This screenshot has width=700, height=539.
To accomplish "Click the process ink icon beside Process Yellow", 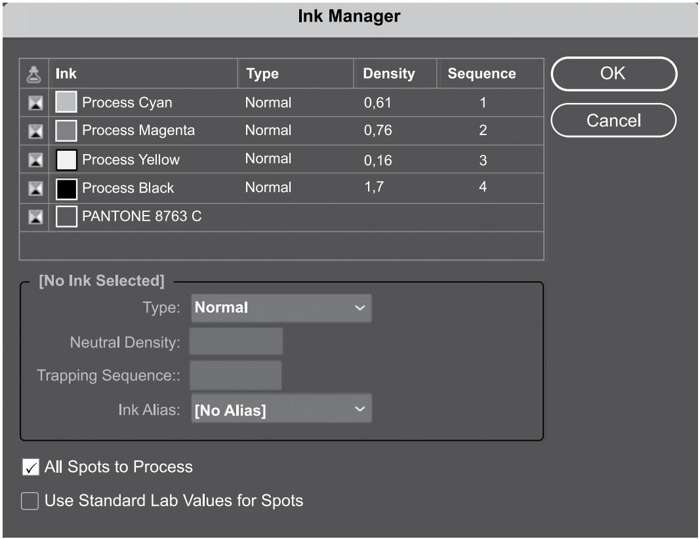I will pyautogui.click(x=35, y=160).
